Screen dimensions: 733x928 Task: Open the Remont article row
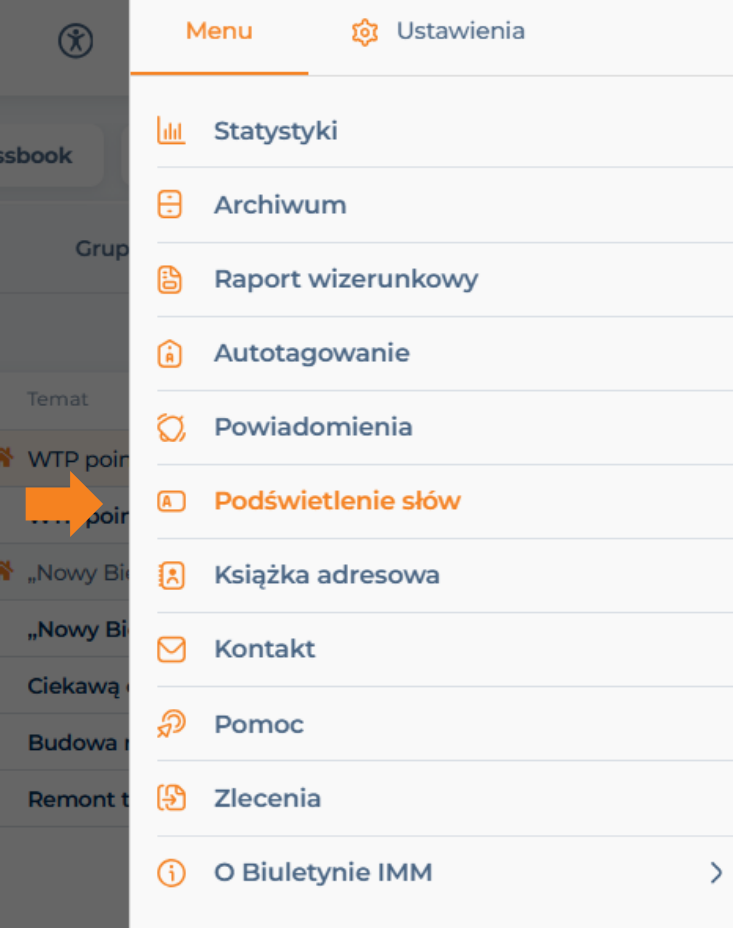(64, 799)
